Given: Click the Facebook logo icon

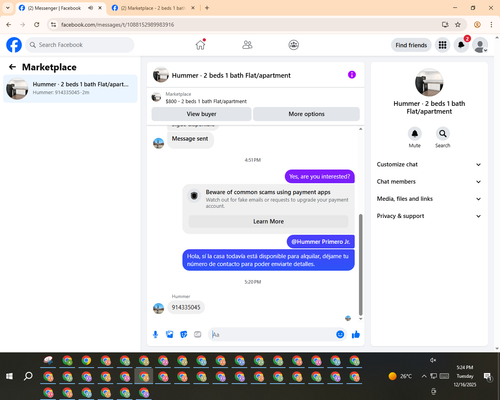Looking at the screenshot, I should click(x=14, y=45).
